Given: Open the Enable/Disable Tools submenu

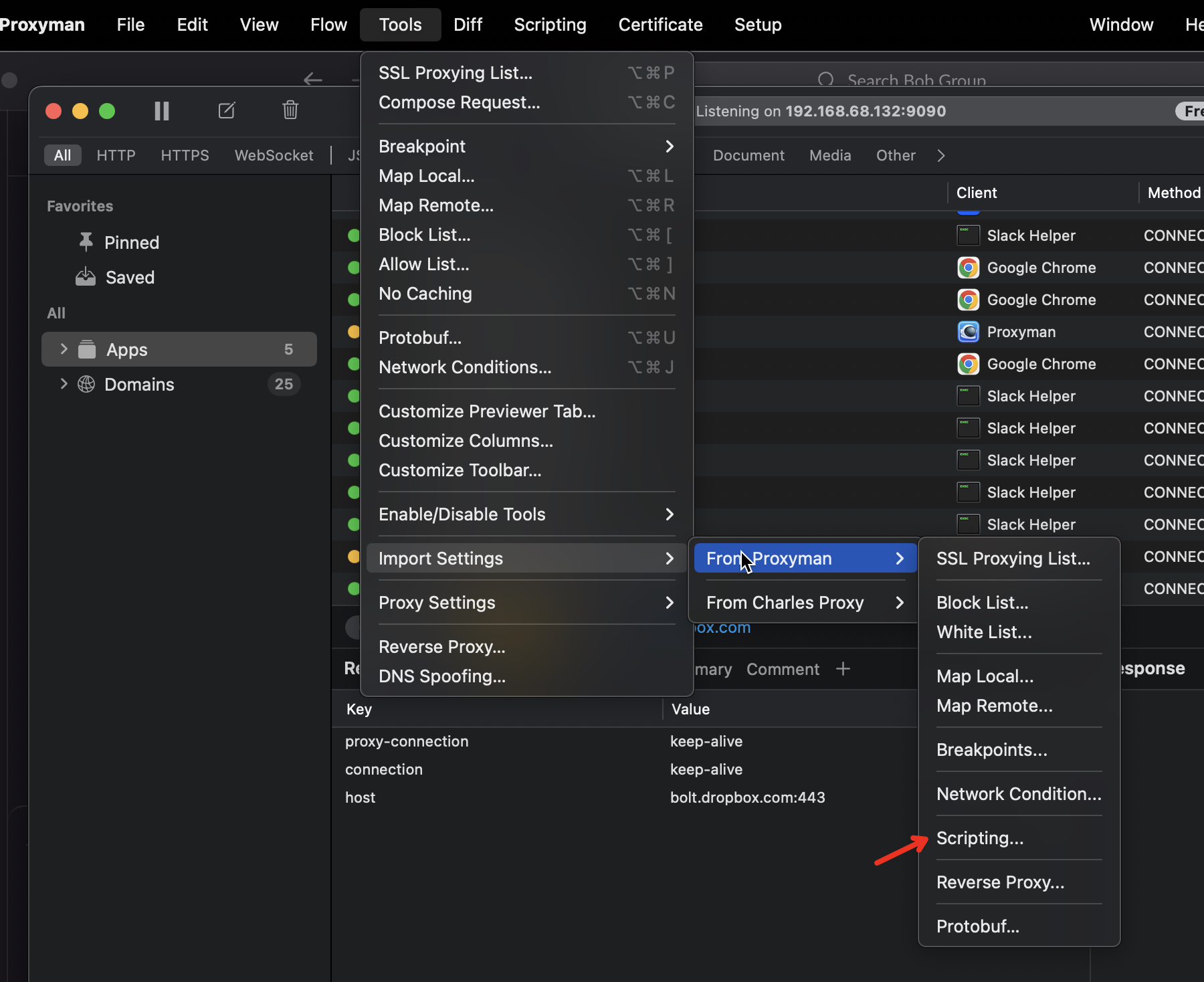Looking at the screenshot, I should pyautogui.click(x=526, y=514).
